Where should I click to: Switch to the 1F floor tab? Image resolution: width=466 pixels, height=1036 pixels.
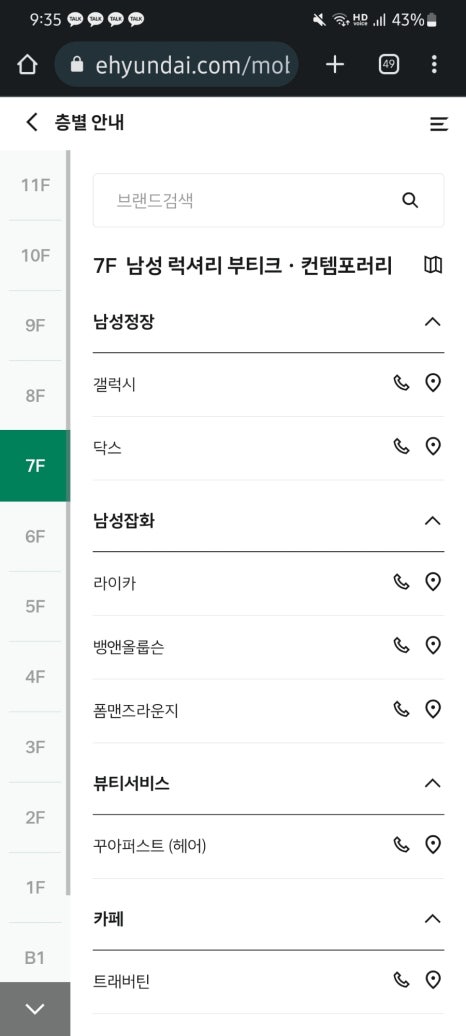point(33,887)
